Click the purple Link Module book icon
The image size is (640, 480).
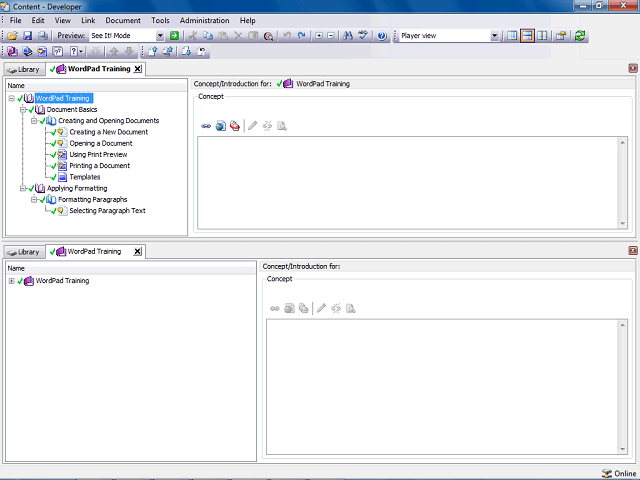tap(12, 51)
